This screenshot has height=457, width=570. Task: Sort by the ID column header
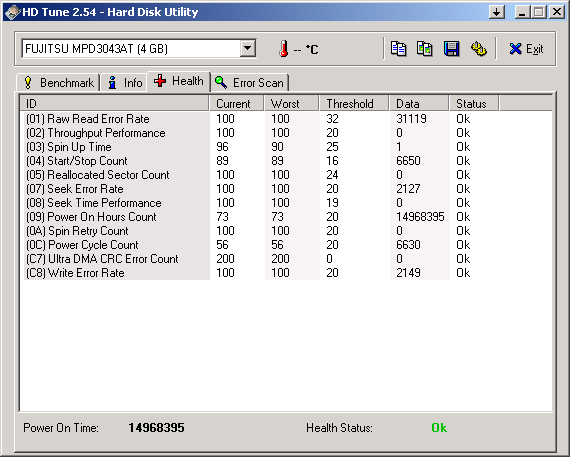tap(115, 104)
